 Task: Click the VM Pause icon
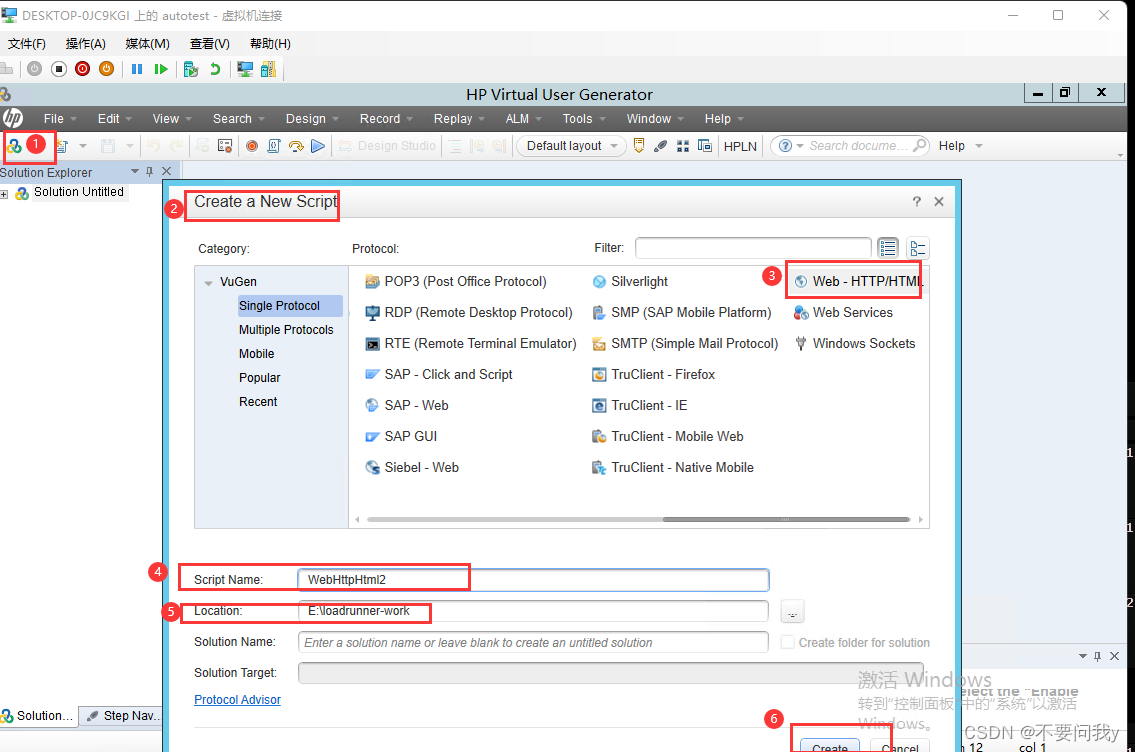click(137, 69)
